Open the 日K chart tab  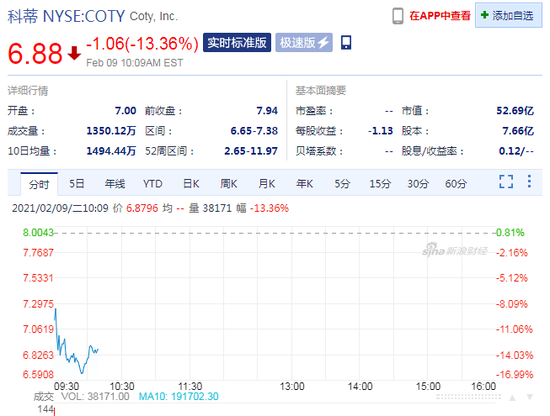tap(191, 183)
